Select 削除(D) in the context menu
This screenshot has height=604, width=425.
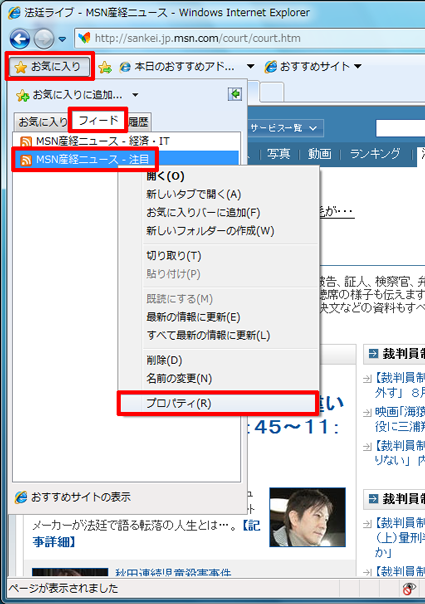(164, 360)
